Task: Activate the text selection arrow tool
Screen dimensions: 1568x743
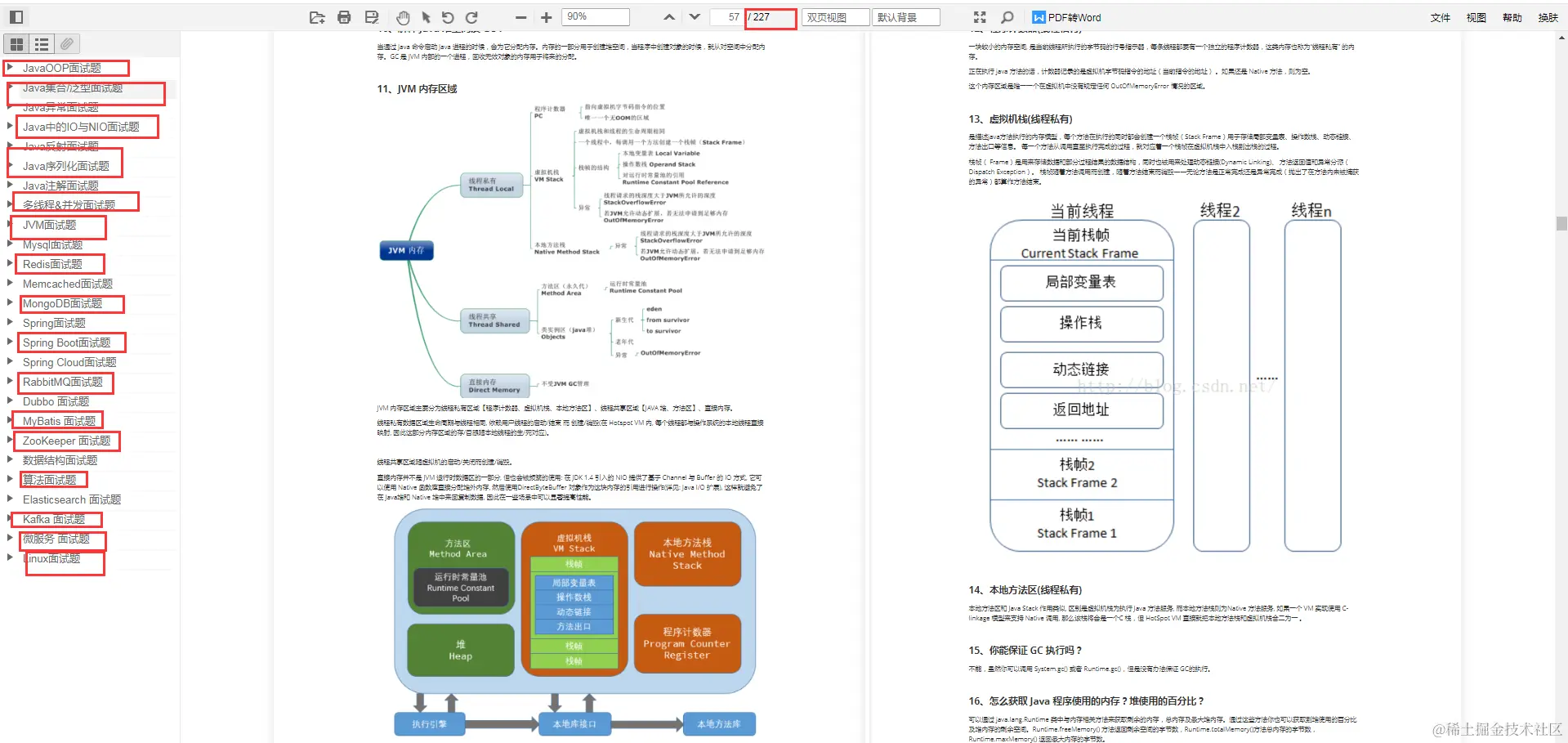Action: click(426, 17)
